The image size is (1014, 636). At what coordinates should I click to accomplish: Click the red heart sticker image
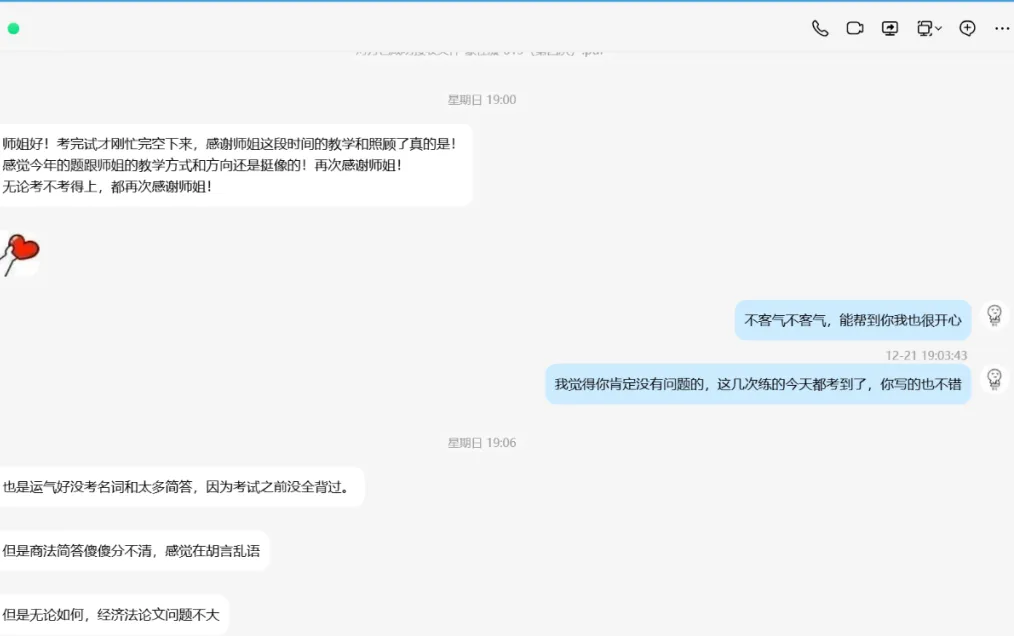(20, 255)
